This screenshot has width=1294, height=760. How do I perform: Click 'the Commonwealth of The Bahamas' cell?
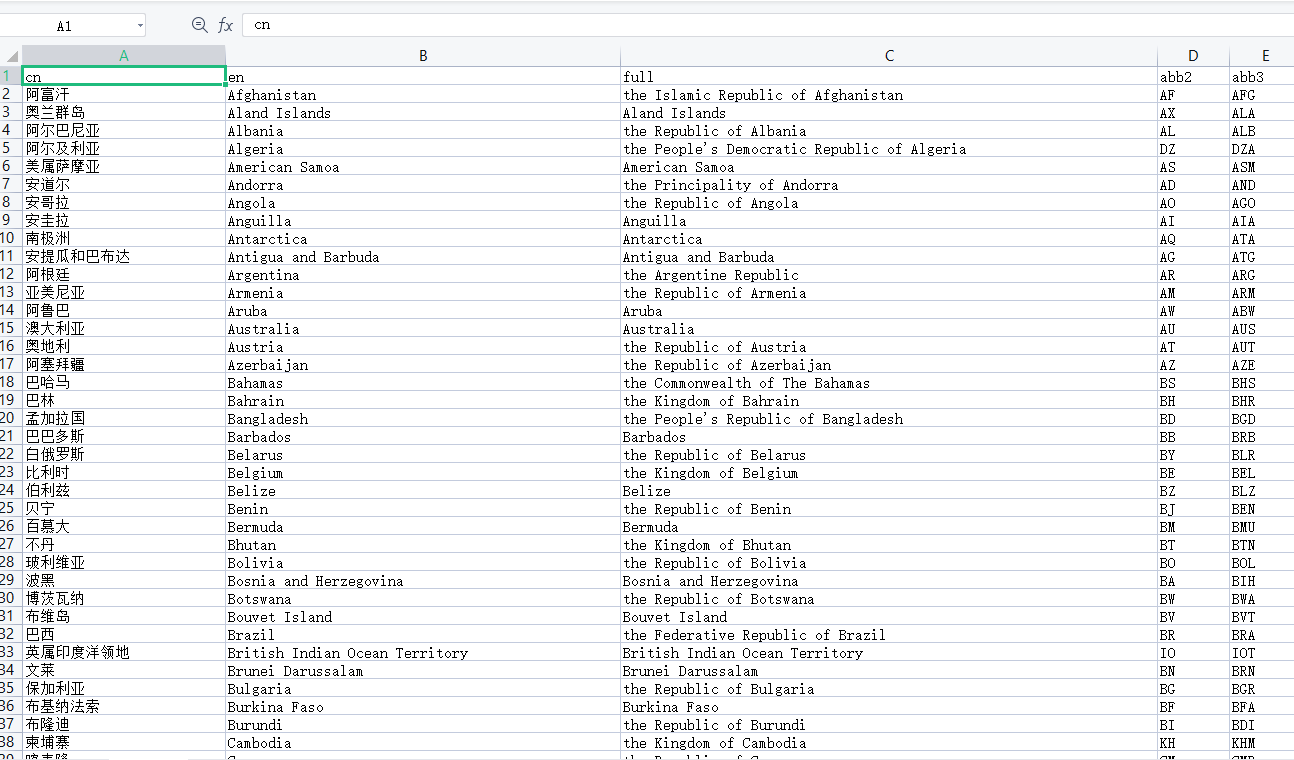coord(889,383)
